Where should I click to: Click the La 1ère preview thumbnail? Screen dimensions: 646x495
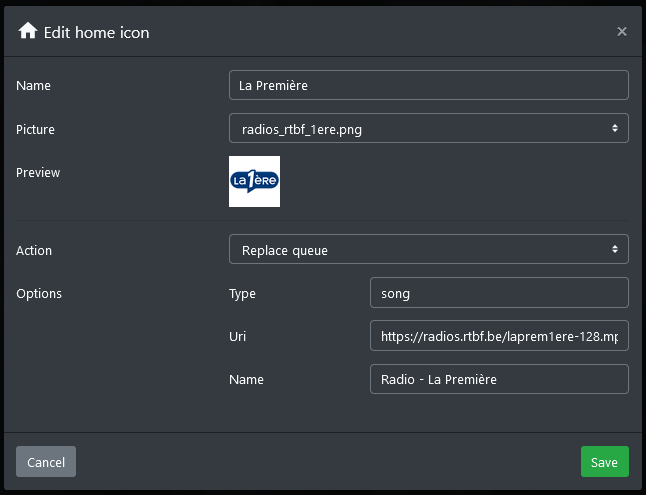(x=254, y=181)
